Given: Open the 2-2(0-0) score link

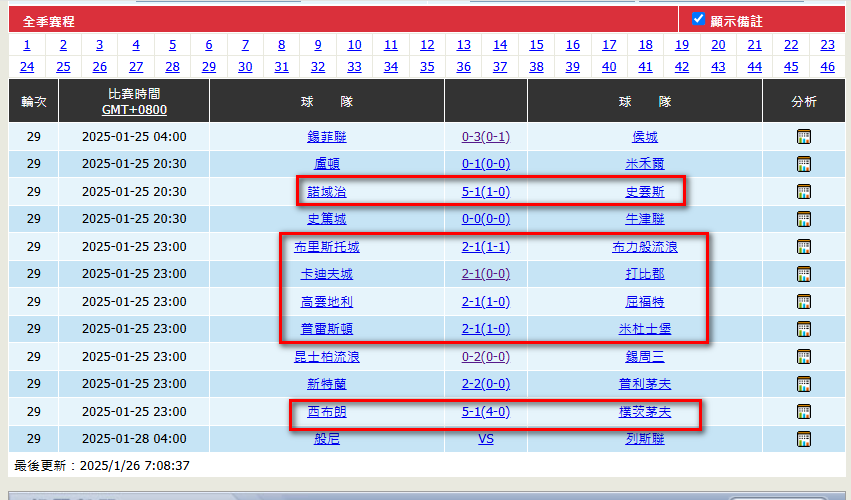Looking at the screenshot, I should 486,384.
